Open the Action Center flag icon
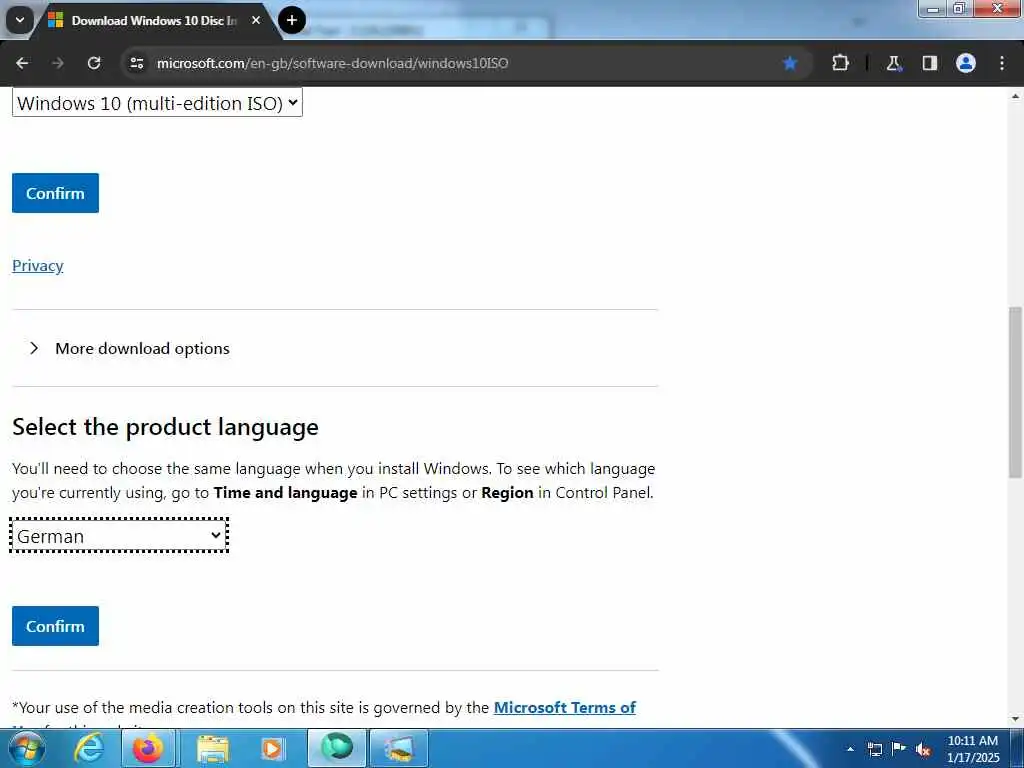This screenshot has width=1024, height=768. [899, 748]
